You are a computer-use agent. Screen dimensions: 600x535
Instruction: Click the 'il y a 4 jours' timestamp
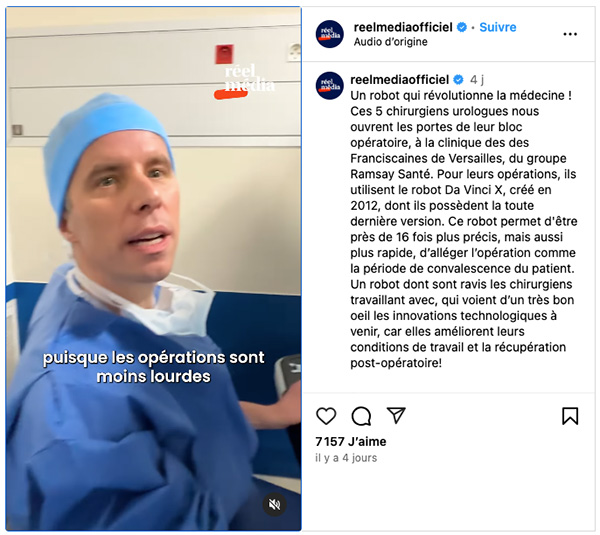346,458
